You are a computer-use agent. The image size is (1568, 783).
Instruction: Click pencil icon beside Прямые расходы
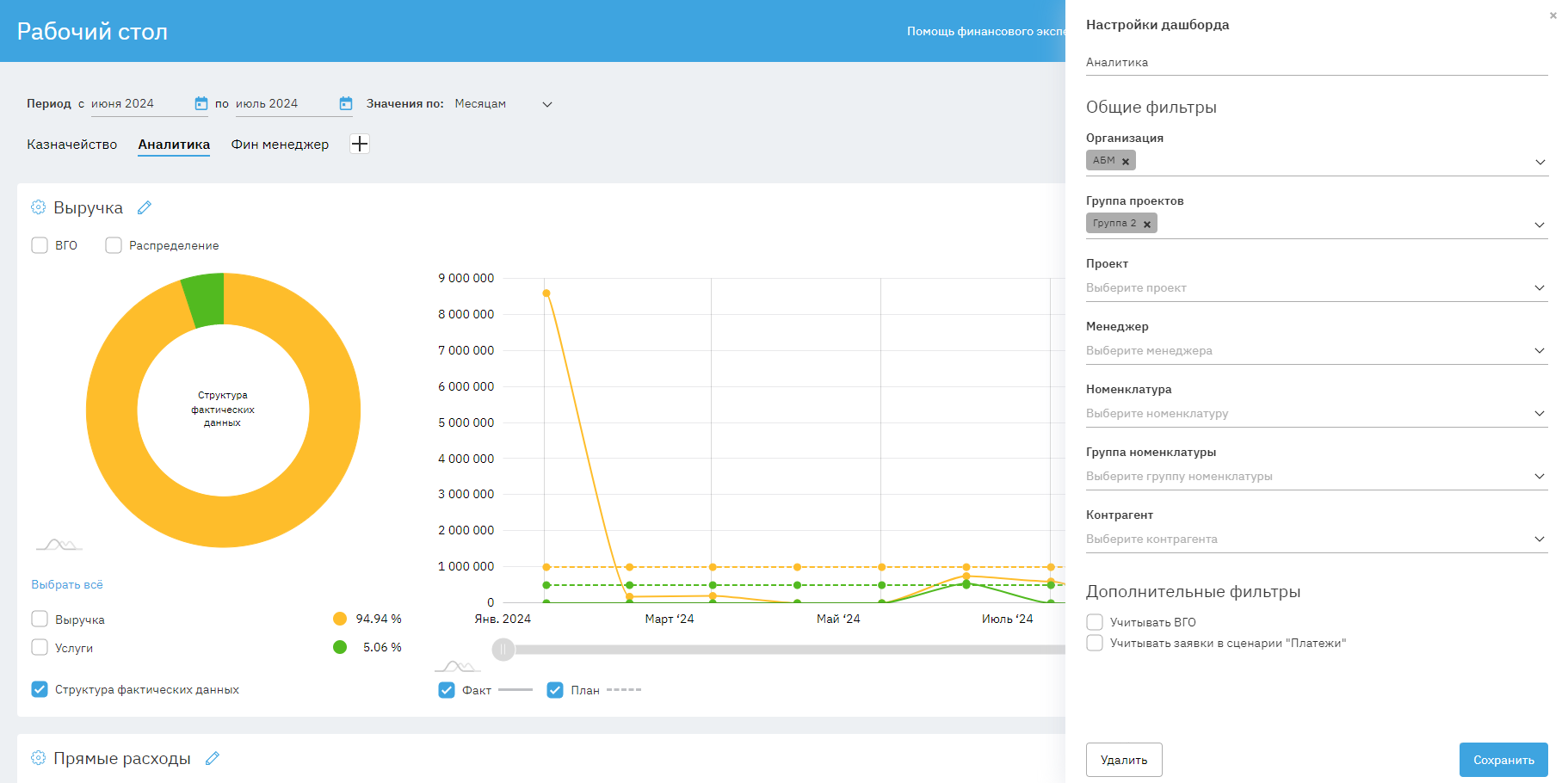[213, 758]
